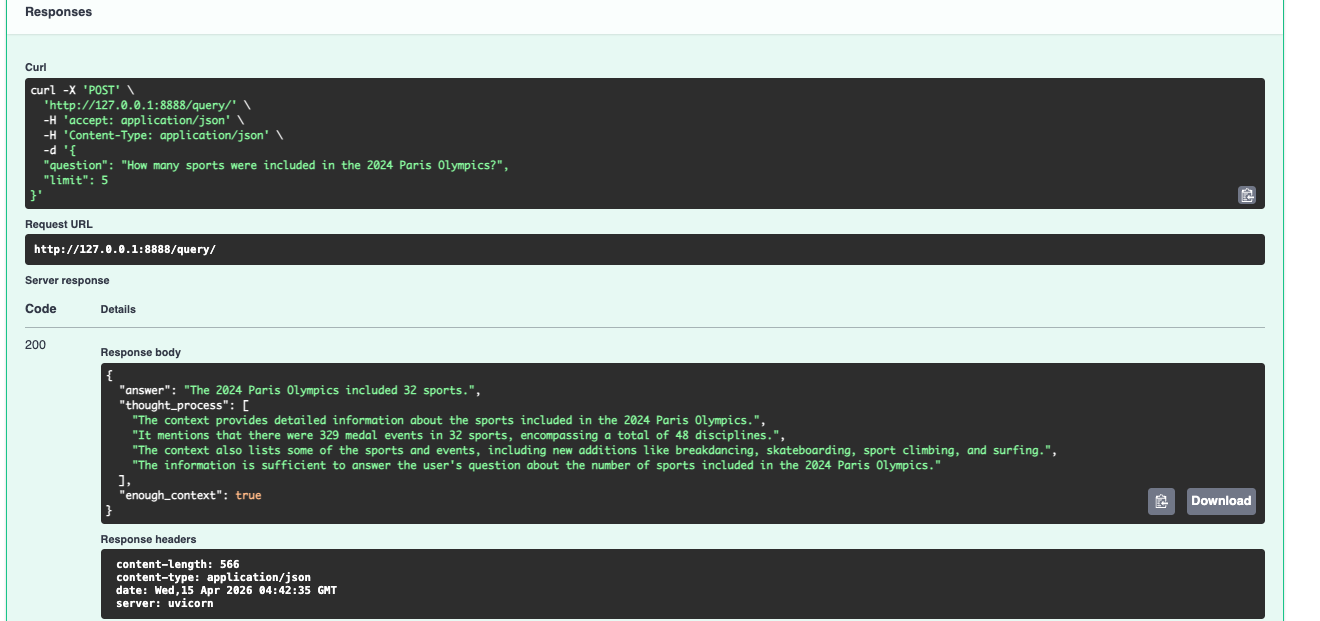Screen dimensions: 1320x621
Task: Click the Curl label
Action: coord(35,67)
